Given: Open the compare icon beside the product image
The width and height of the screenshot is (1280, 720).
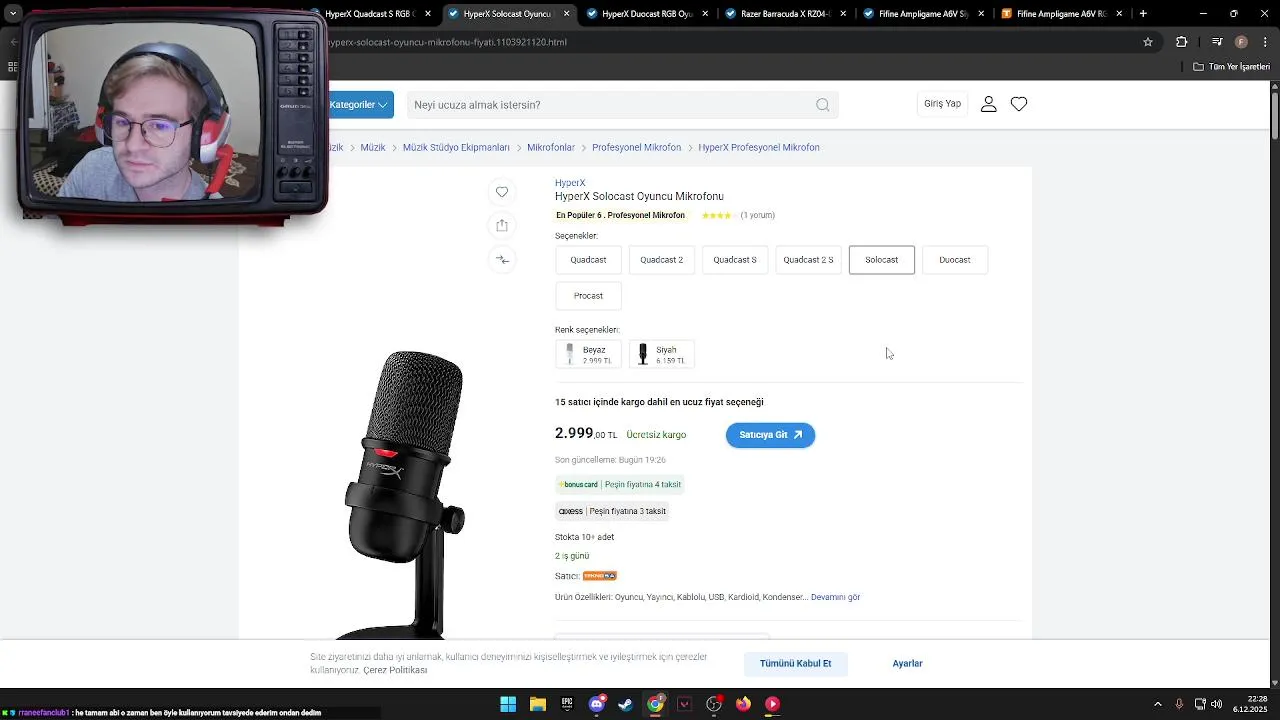Looking at the screenshot, I should [502, 260].
